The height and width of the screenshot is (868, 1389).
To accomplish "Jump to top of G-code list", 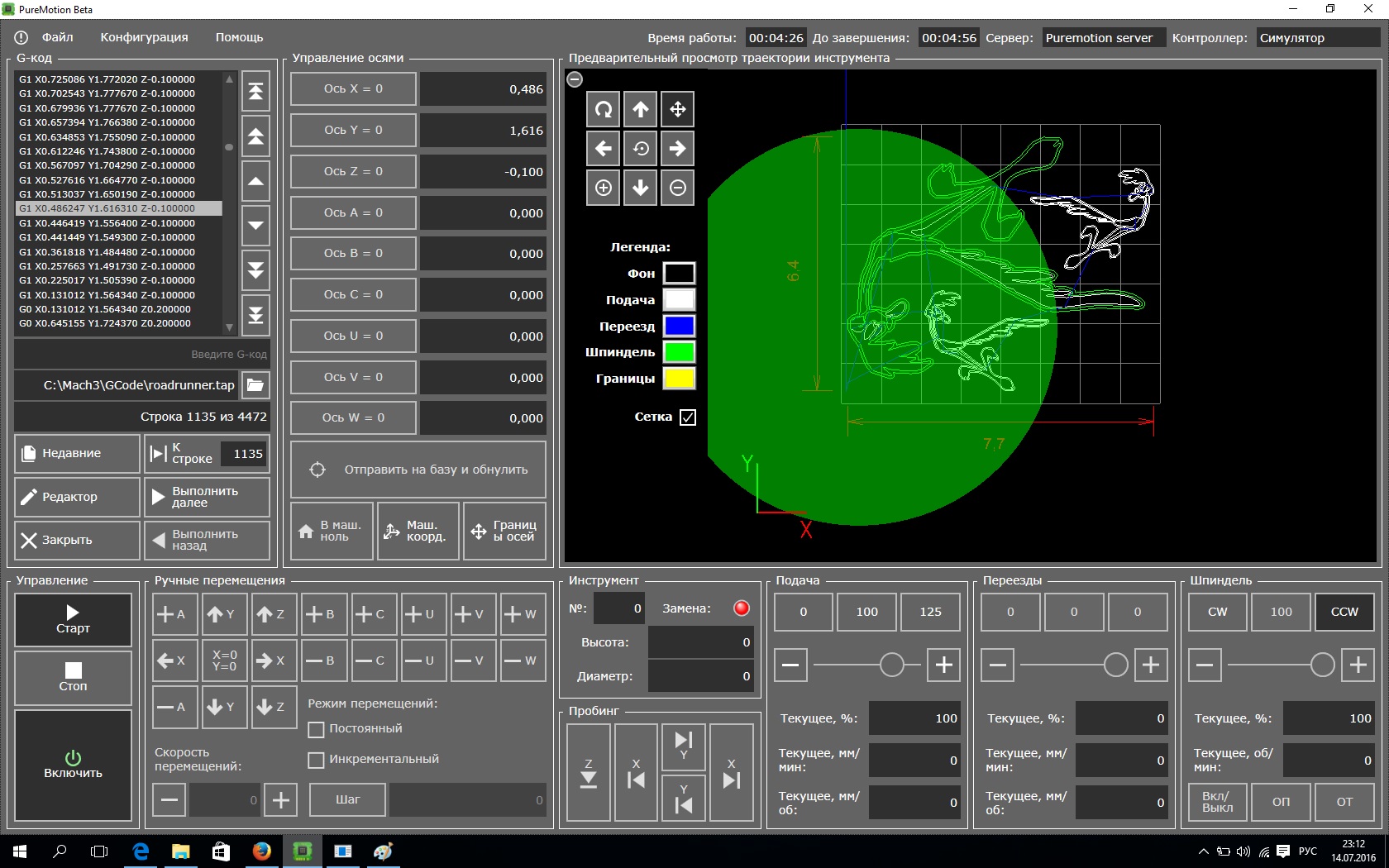I will [255, 92].
